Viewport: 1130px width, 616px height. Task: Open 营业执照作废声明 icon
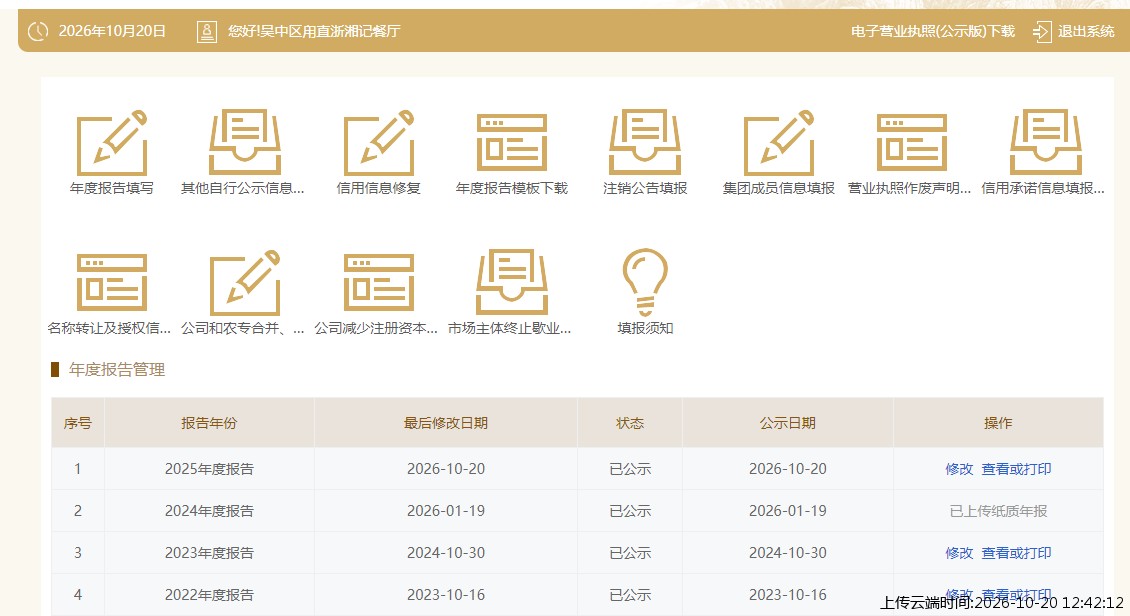[912, 143]
